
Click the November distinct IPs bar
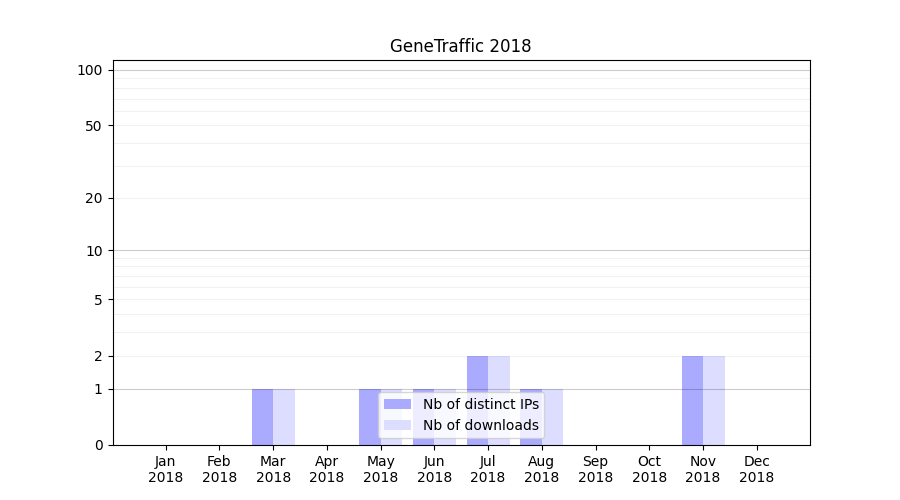tap(692, 400)
